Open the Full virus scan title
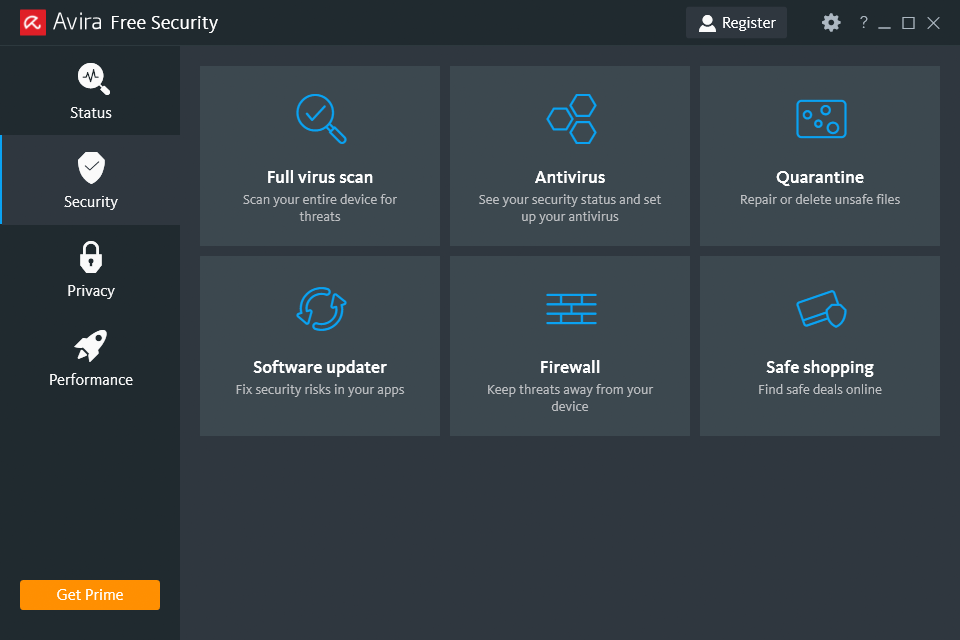Screen dimensions: 960x640 coord(320,177)
